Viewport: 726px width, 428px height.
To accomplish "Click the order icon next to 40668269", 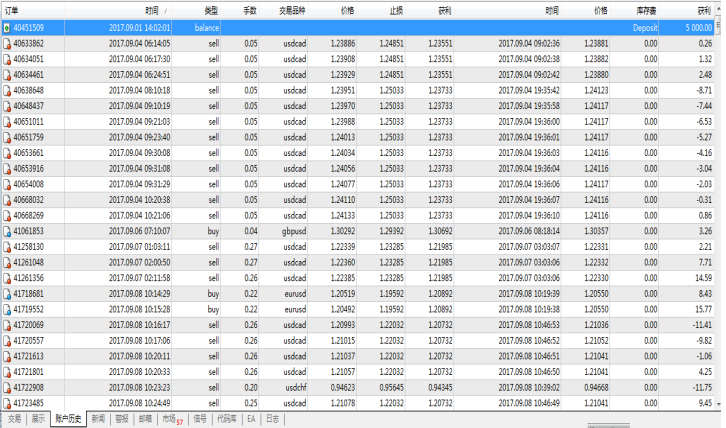I will pos(7,216).
